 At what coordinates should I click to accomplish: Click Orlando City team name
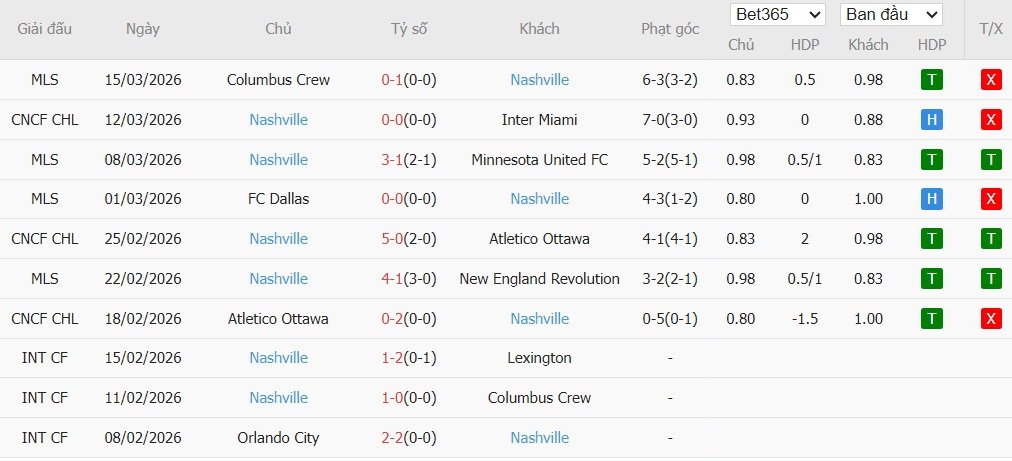tap(278, 438)
